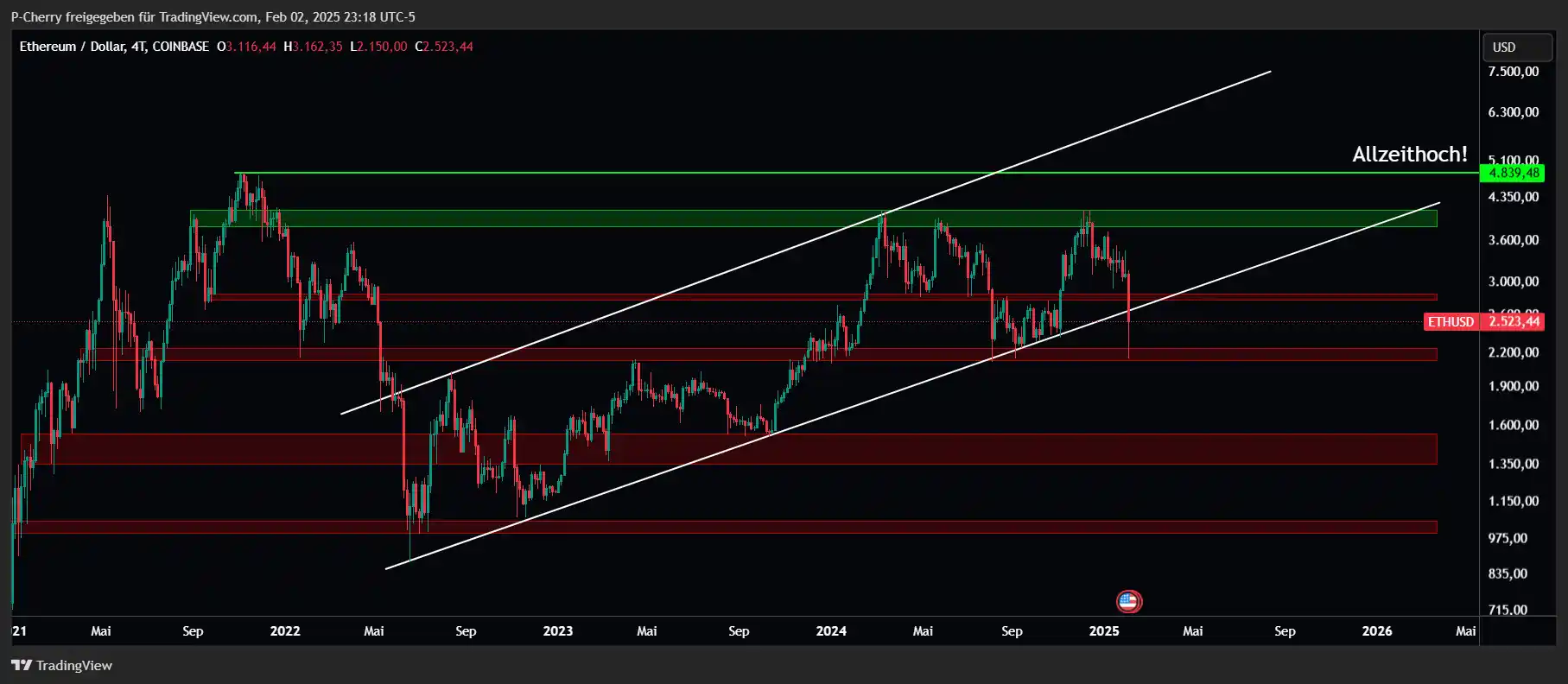Image resolution: width=1568 pixels, height=684 pixels.
Task: Click the green 4.839,48 price label
Action: pos(1514,173)
